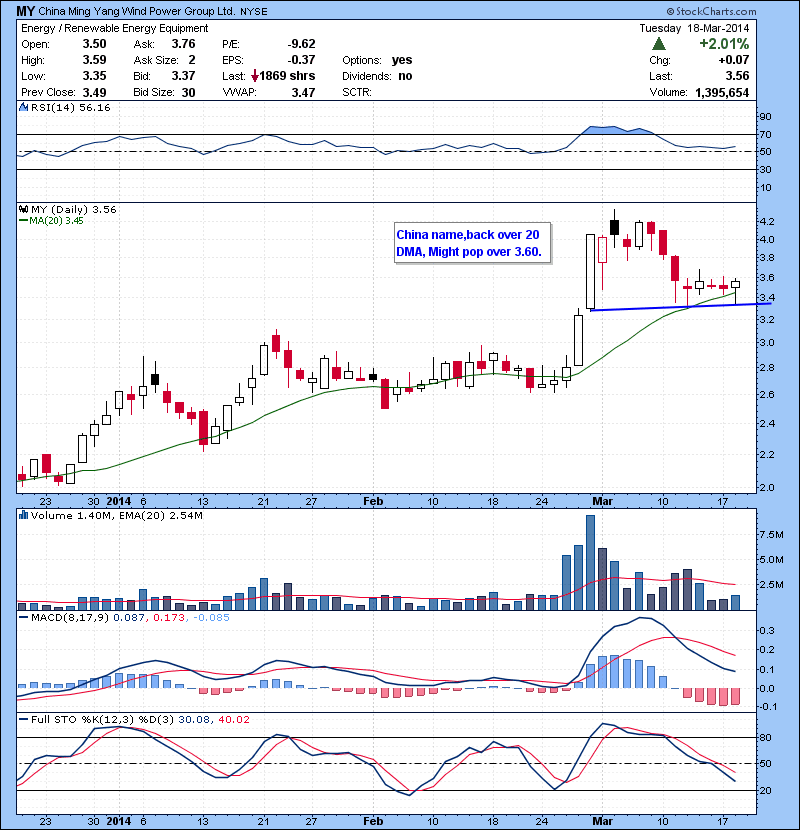Click the stochastic %D value 40.02
The width and height of the screenshot is (800, 830).
click(x=233, y=719)
